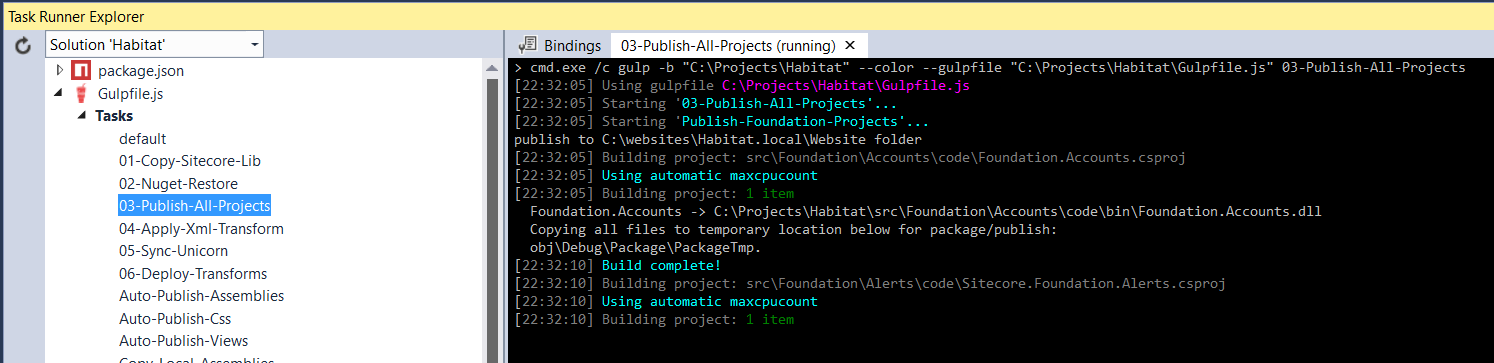Collapse the Gulpfile.js node
The image size is (1494, 363).
click(x=60, y=93)
